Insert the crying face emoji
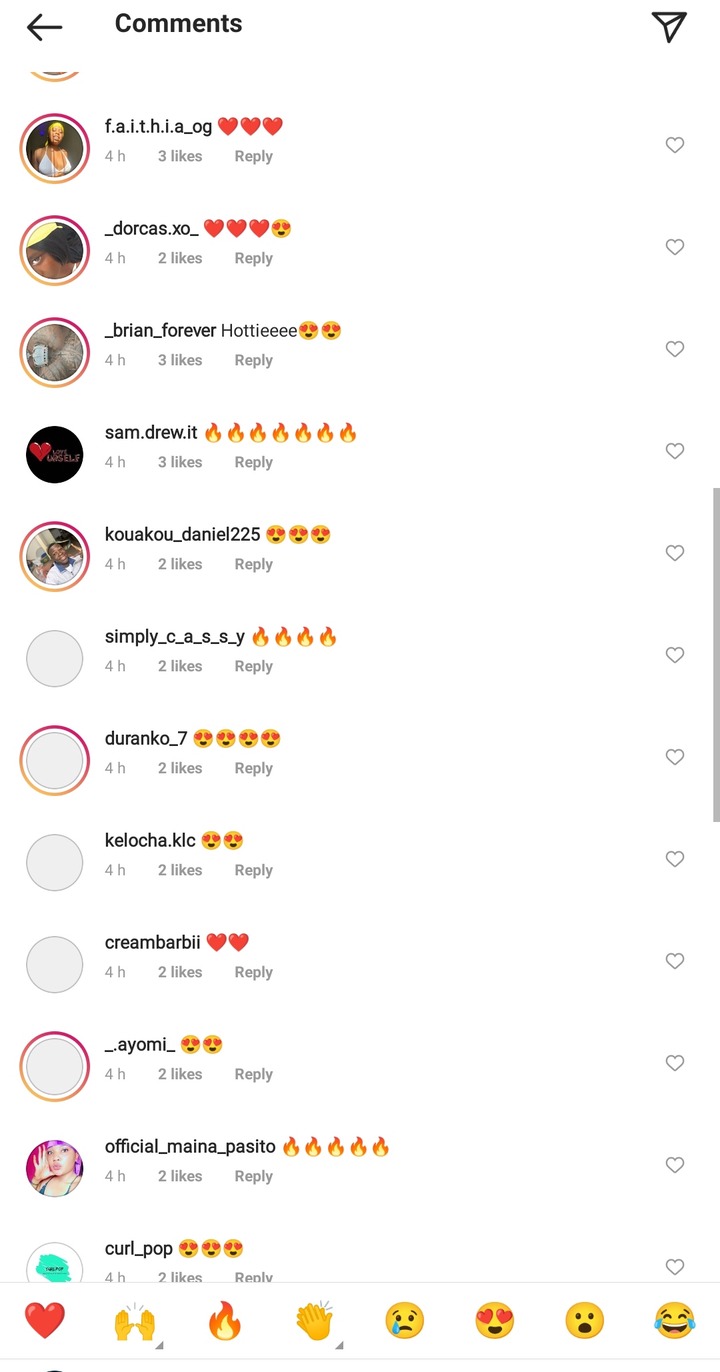The image size is (720, 1372). (x=405, y=1320)
